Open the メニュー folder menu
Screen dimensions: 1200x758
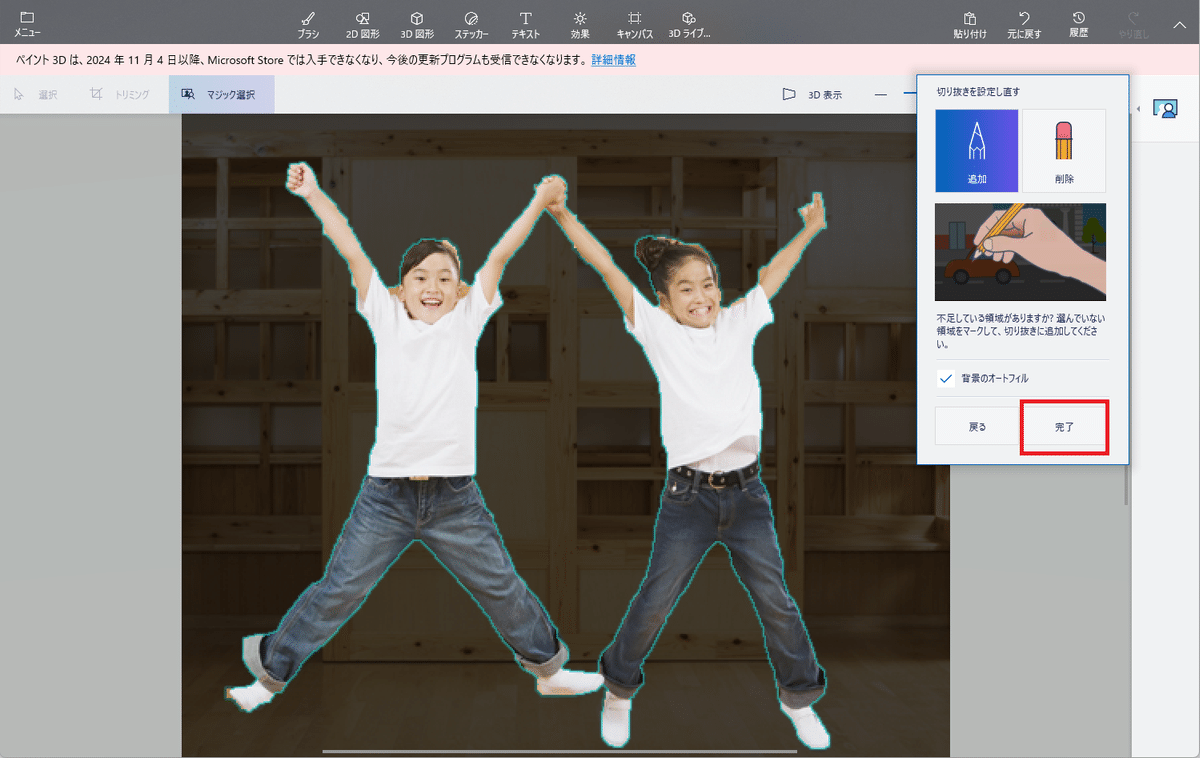(x=27, y=24)
